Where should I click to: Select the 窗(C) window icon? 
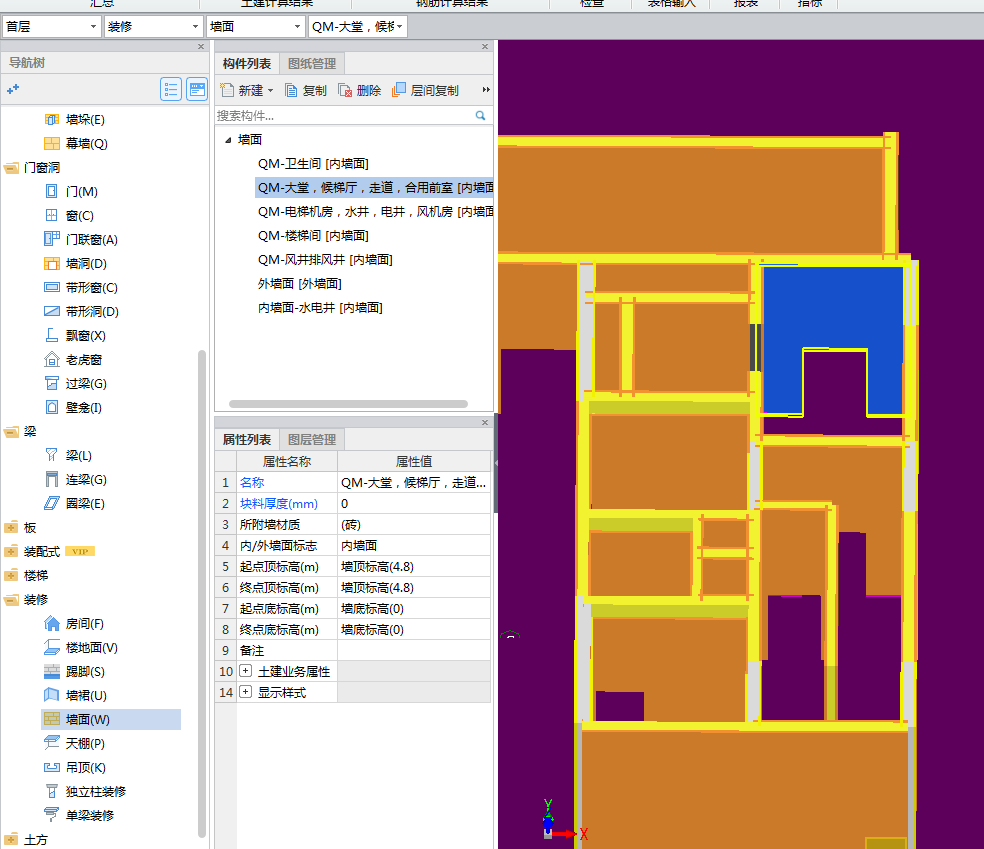coord(51,215)
